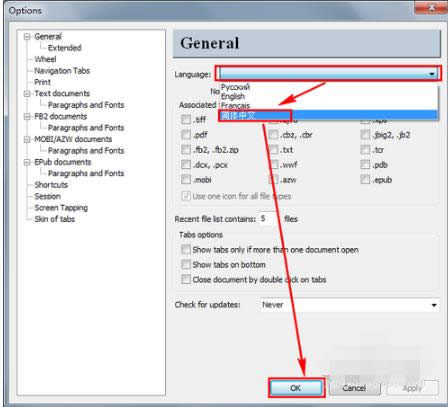This screenshot has width=448, height=407.
Task: Enable Close document by double click on tabs
Action: (186, 279)
